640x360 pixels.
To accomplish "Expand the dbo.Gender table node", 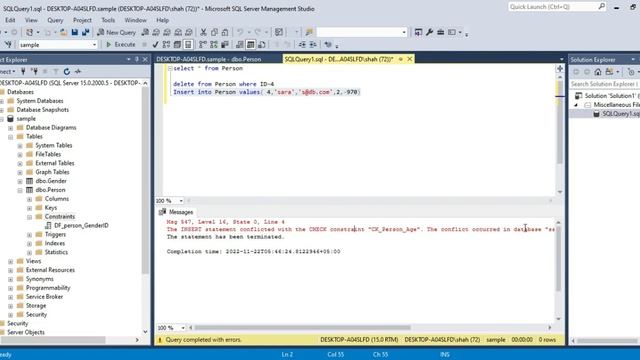I will pyautogui.click(x=20, y=181).
